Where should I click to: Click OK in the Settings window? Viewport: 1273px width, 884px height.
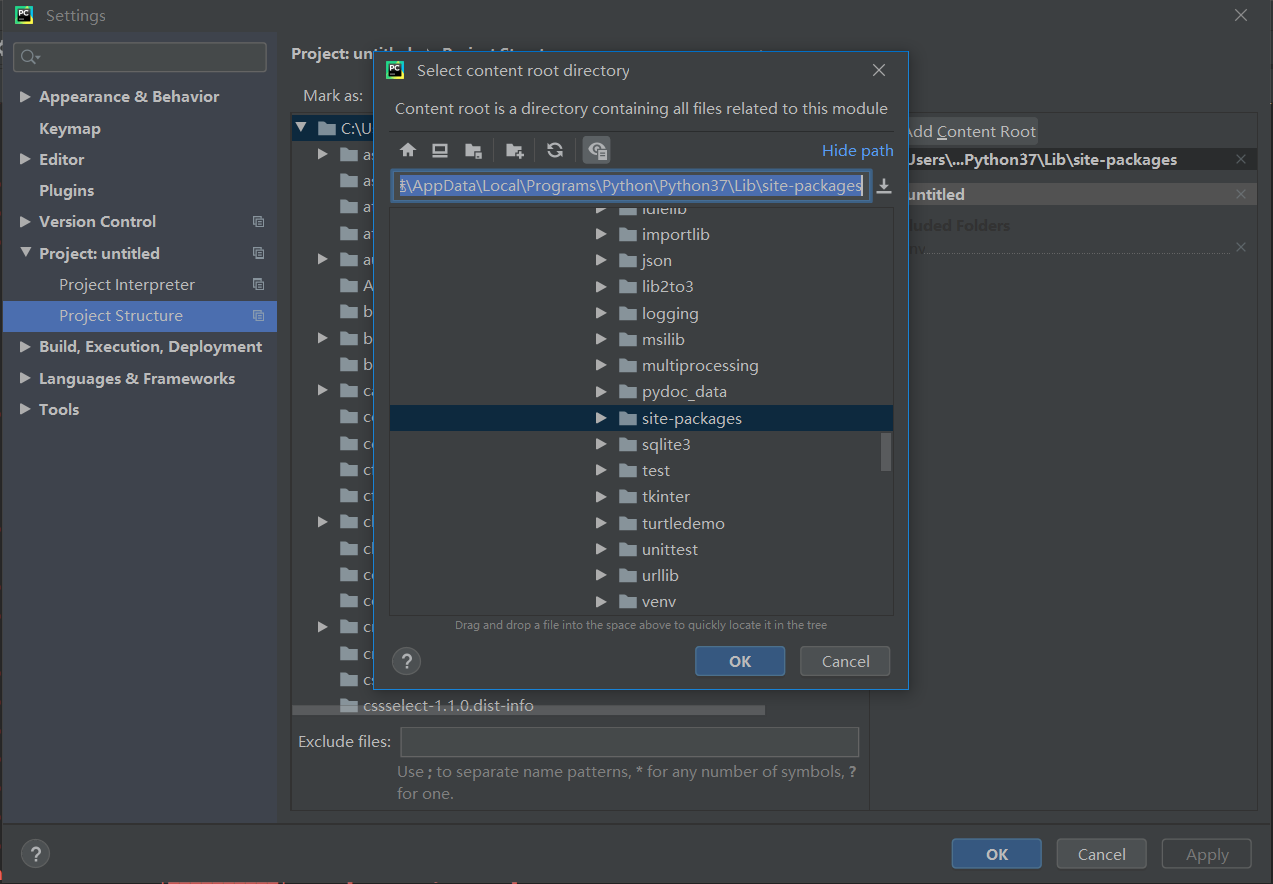click(x=997, y=854)
